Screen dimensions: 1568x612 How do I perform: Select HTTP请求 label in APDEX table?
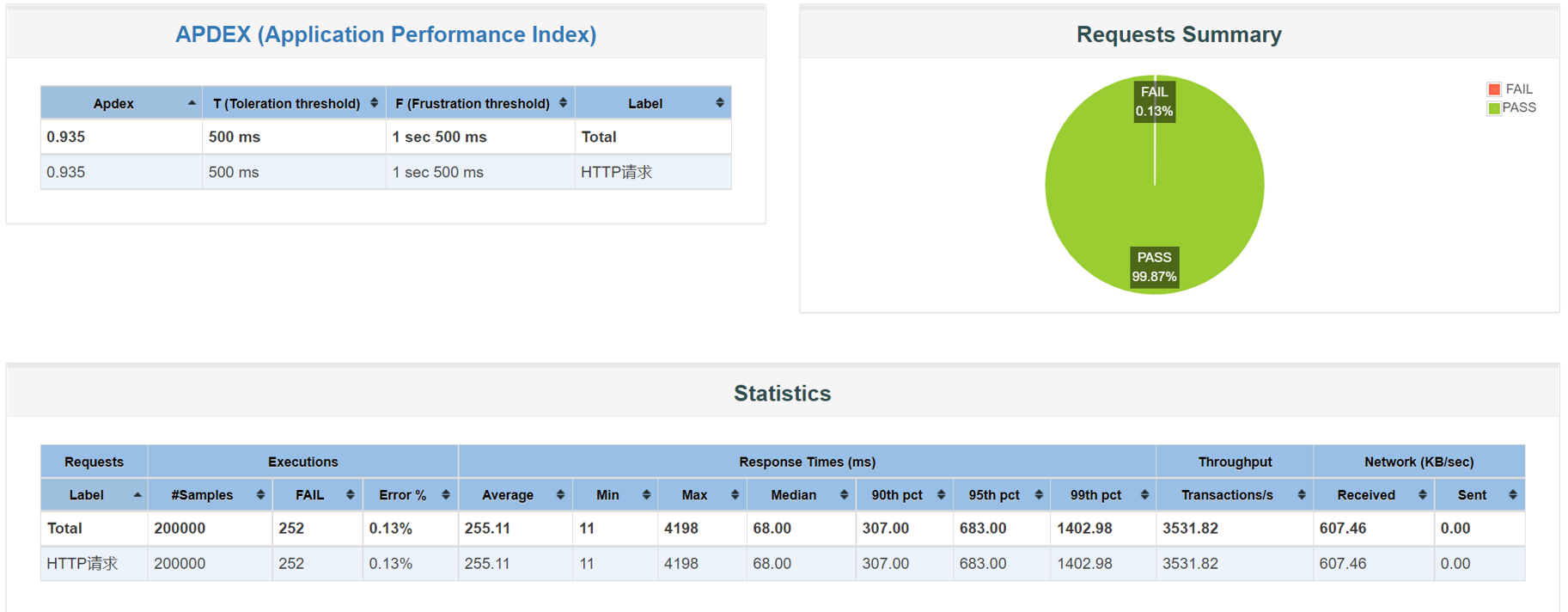coord(616,172)
